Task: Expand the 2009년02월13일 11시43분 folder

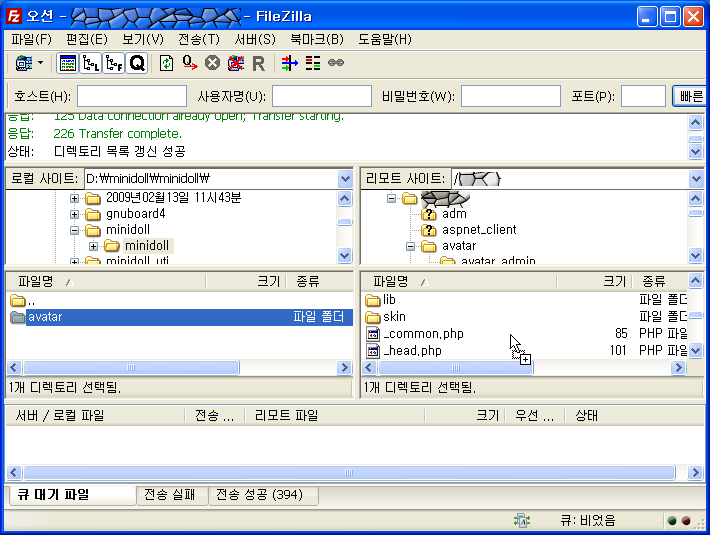Action: 75,198
